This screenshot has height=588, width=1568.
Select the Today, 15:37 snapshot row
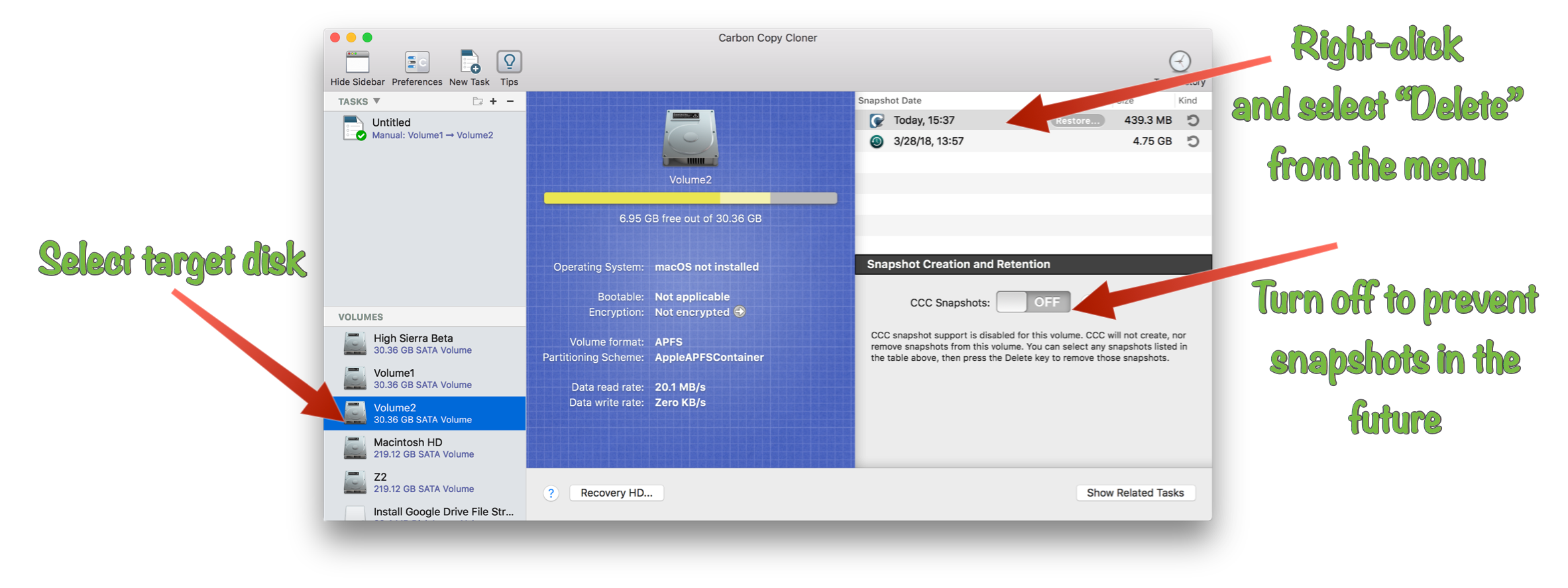tap(1033, 121)
